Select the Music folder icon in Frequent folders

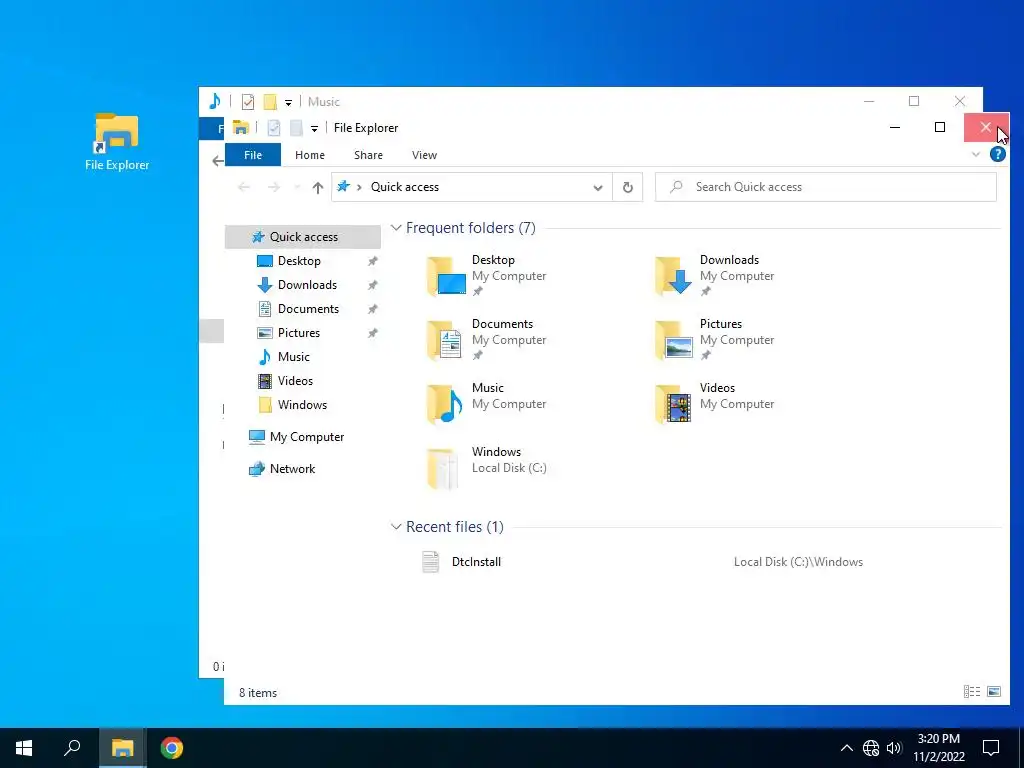point(445,404)
